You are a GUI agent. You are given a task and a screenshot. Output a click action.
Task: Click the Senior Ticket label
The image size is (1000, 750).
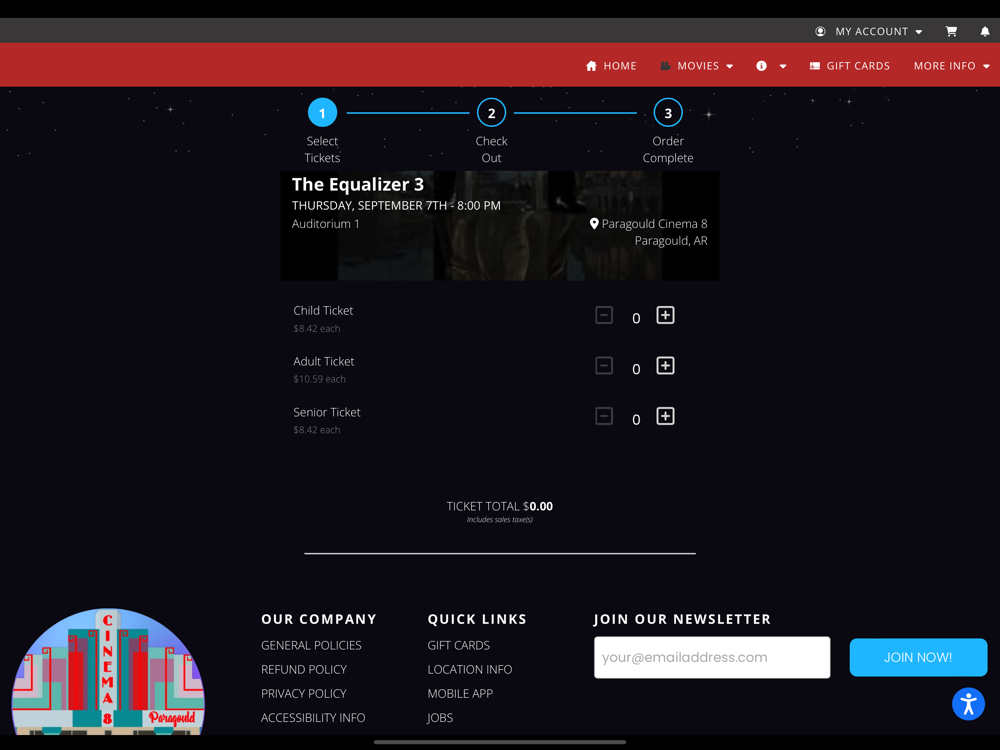click(327, 413)
